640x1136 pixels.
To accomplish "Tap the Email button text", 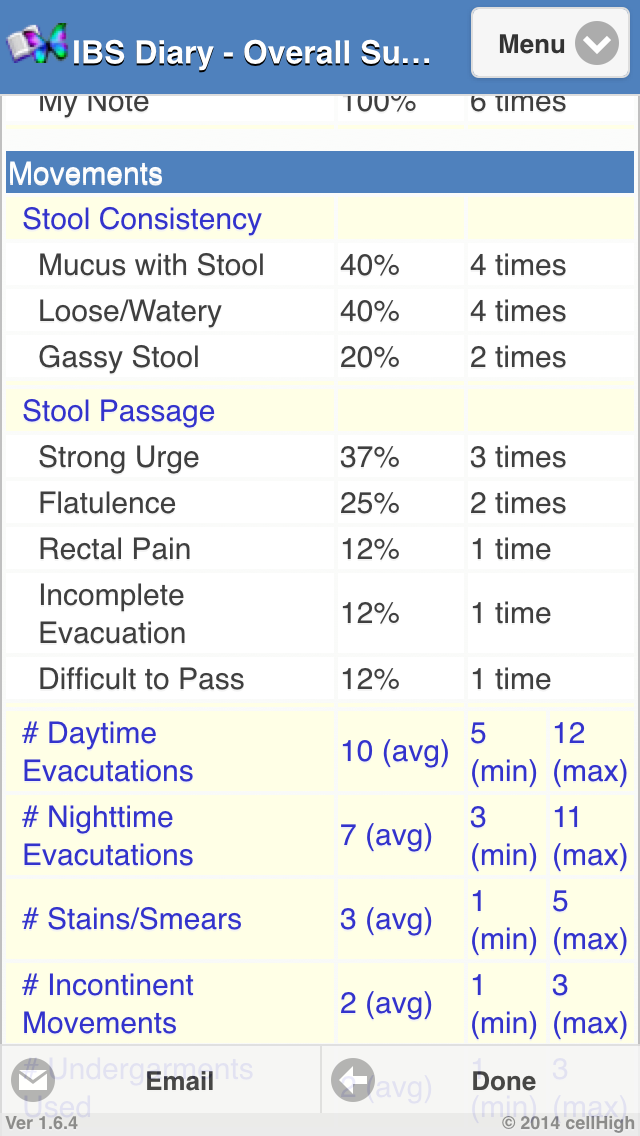I will click(180, 1081).
